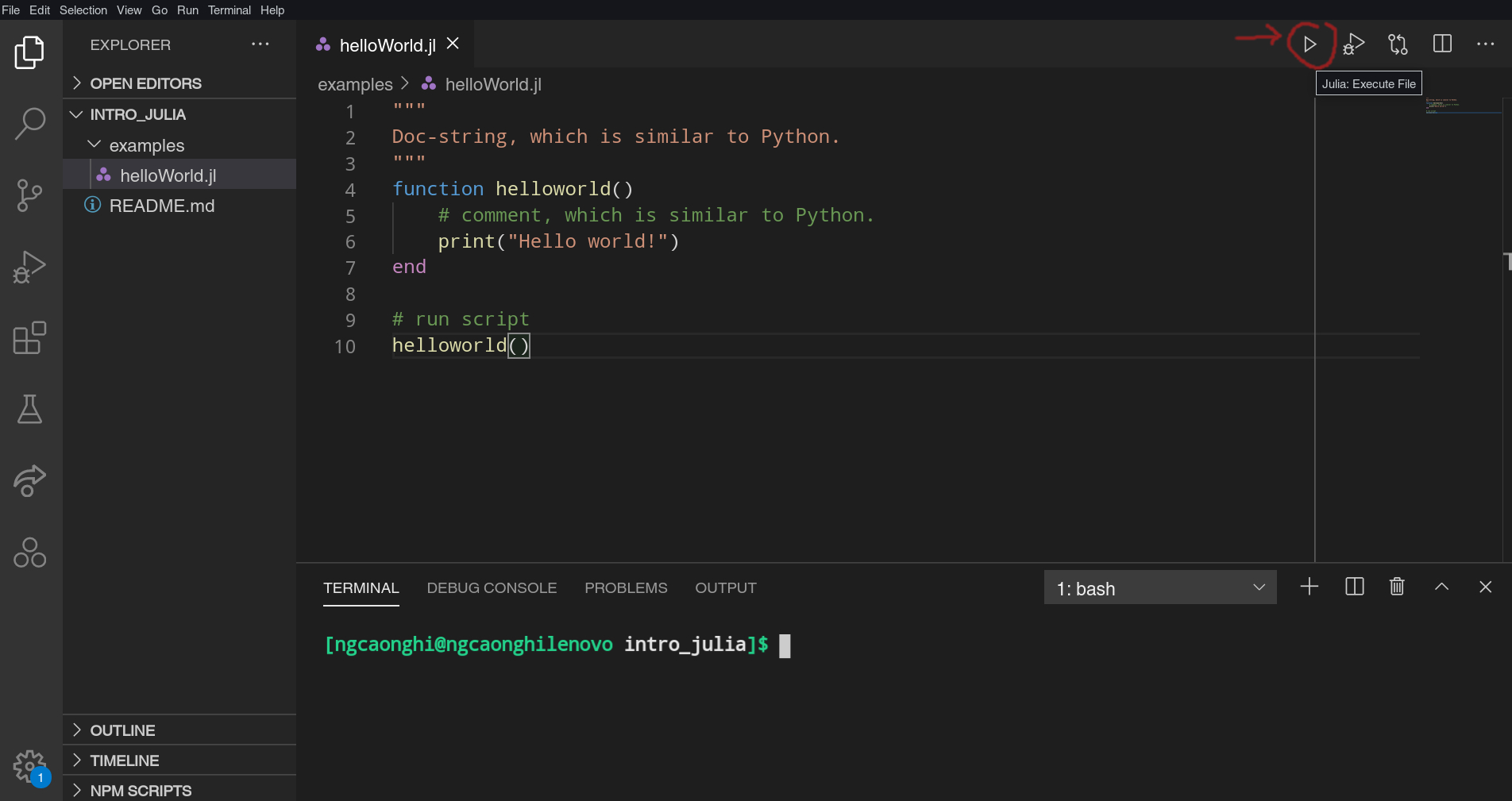Image resolution: width=1512 pixels, height=801 pixels.
Task: Split the terminal panel
Action: [x=1355, y=587]
